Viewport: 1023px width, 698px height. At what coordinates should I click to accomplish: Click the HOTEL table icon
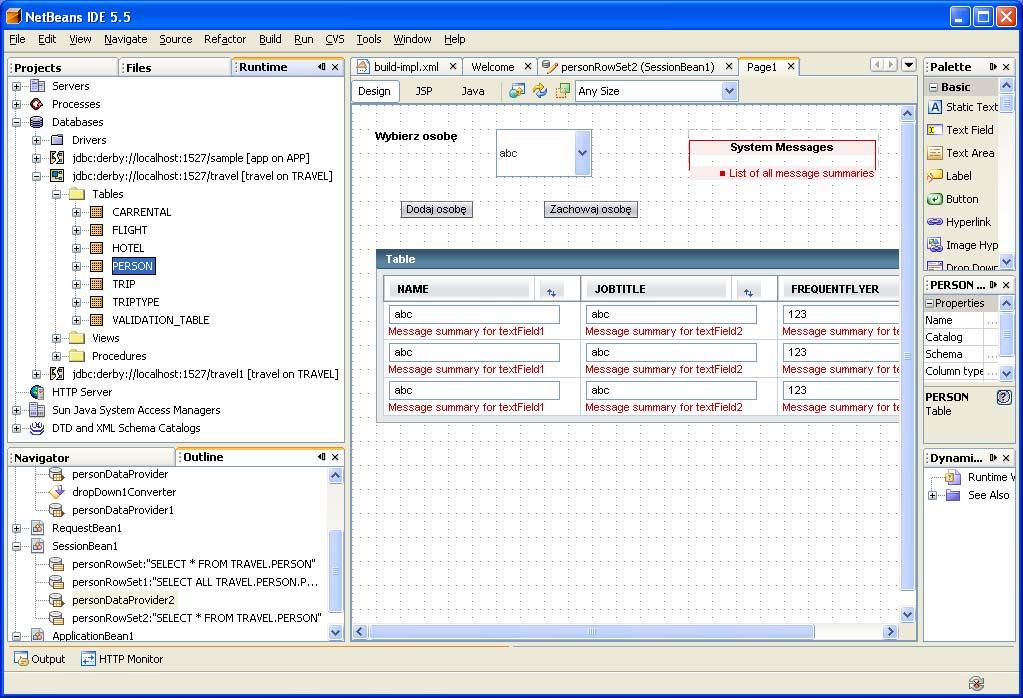(x=97, y=248)
